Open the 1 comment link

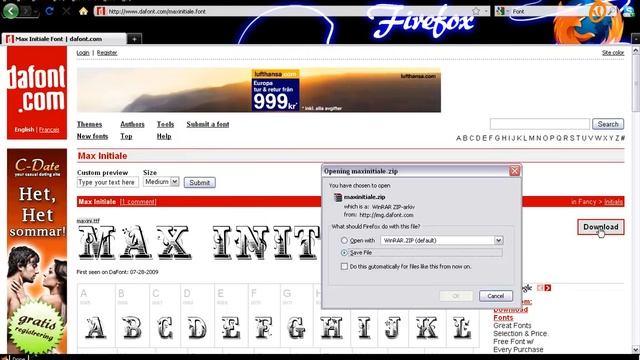pyautogui.click(x=138, y=202)
